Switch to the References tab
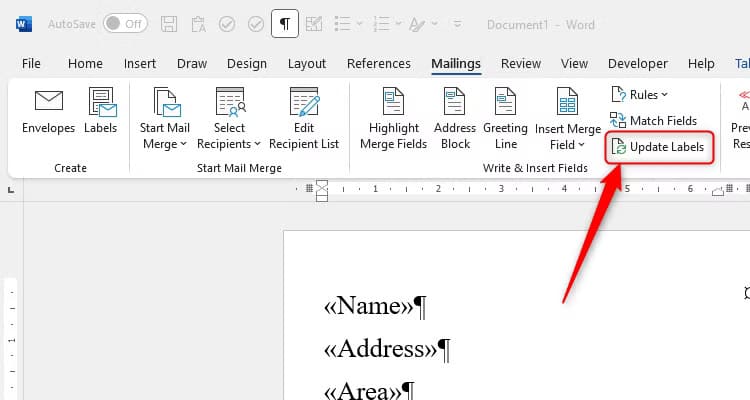 379,64
